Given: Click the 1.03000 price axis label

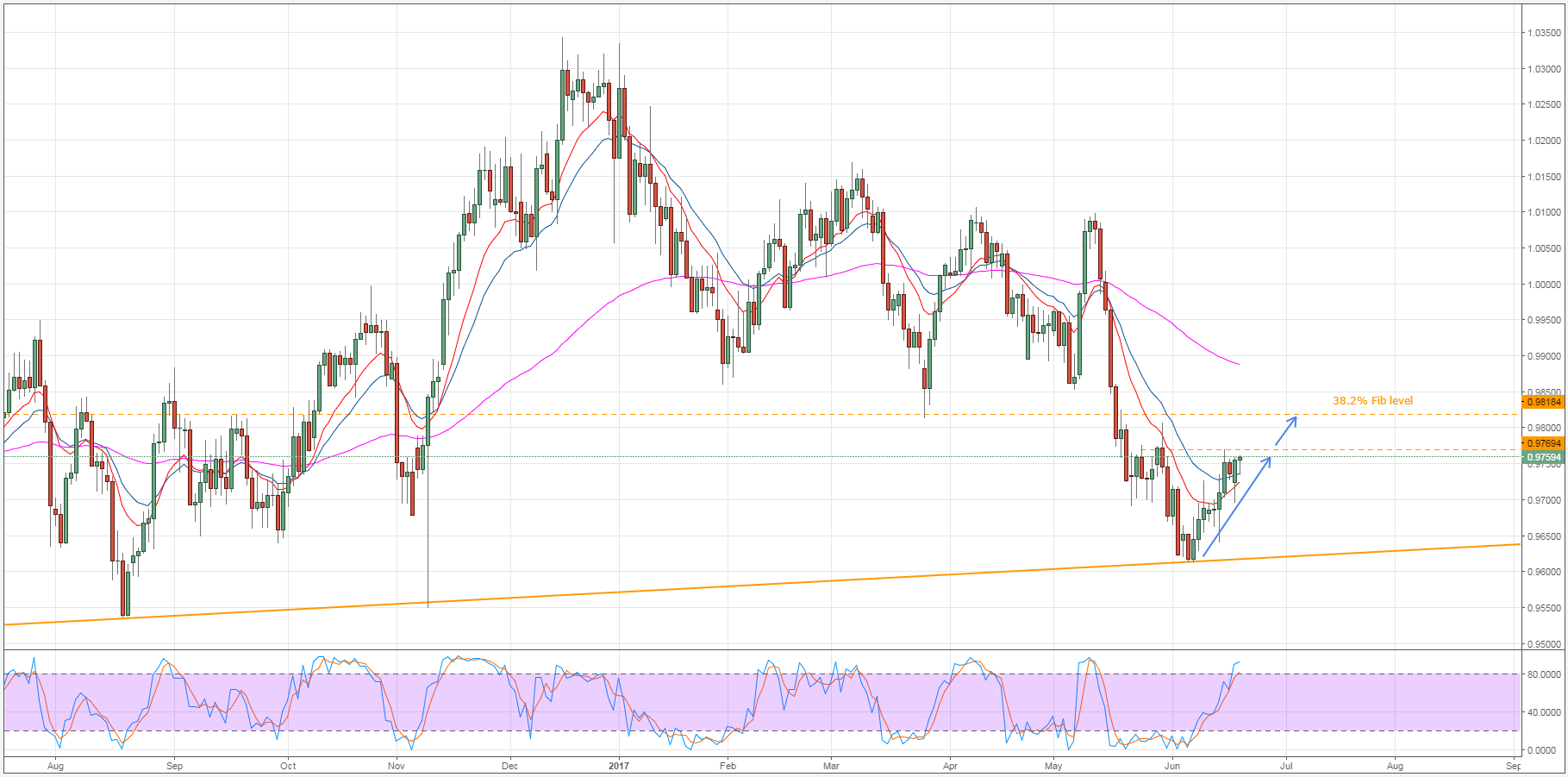Looking at the screenshot, I should click(1544, 69).
